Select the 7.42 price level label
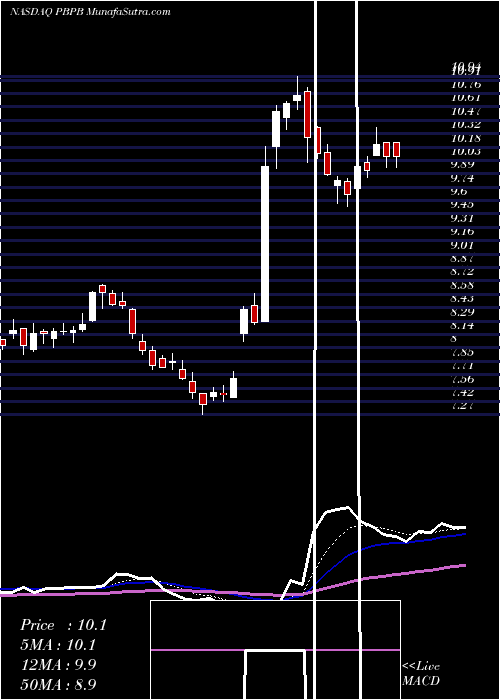Viewport: 500px width, 700px height. (462, 392)
